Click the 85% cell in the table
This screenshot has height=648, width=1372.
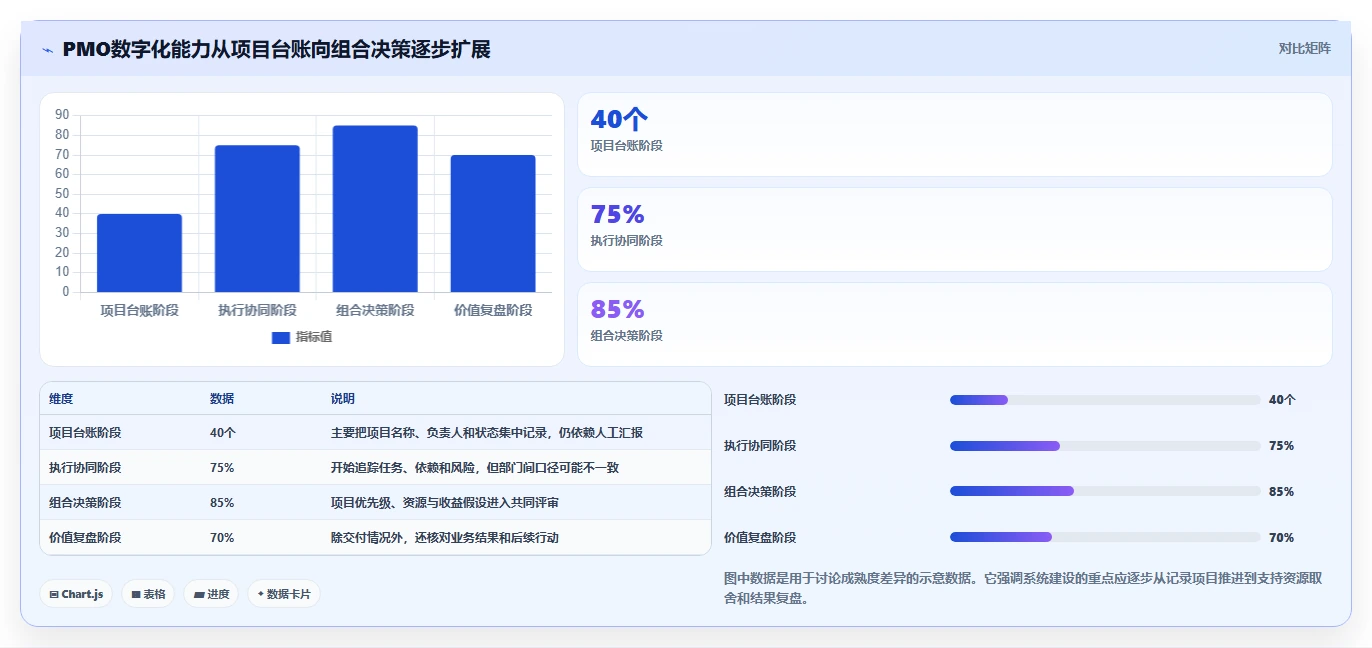(x=222, y=503)
